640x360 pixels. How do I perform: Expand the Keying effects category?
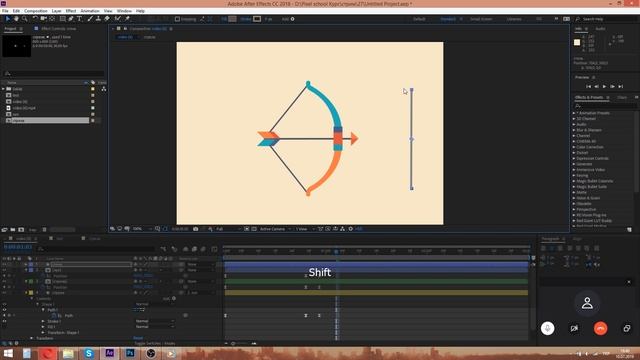573,176
